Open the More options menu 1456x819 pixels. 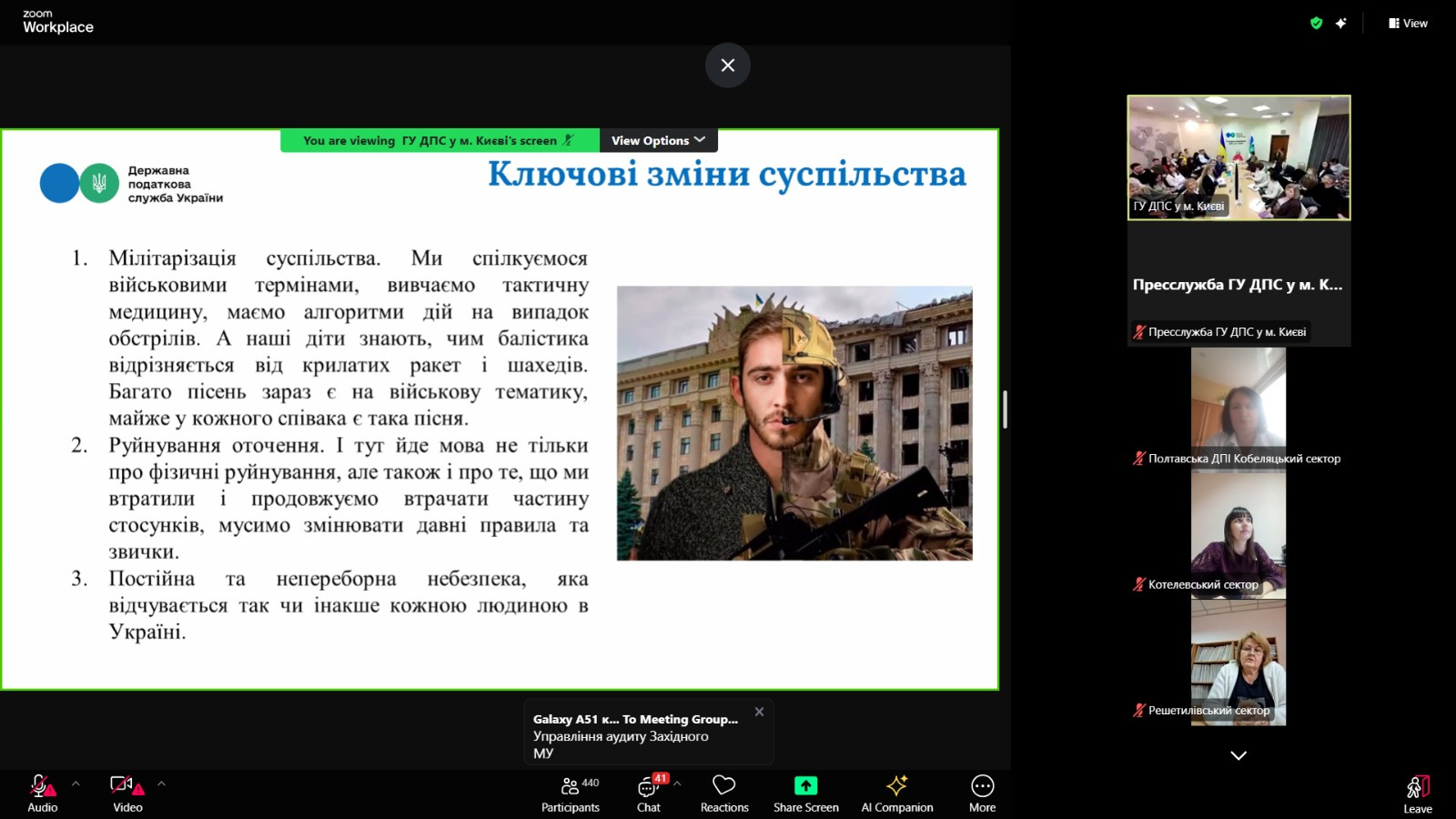click(x=982, y=793)
